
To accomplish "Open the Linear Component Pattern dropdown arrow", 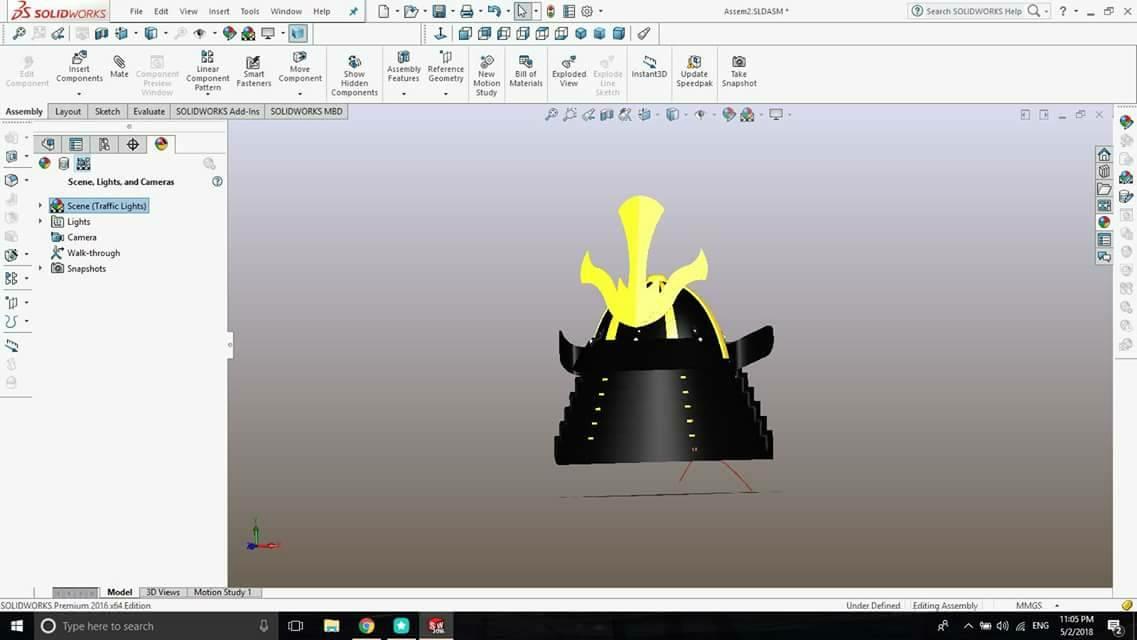I will pyautogui.click(x=207, y=94).
